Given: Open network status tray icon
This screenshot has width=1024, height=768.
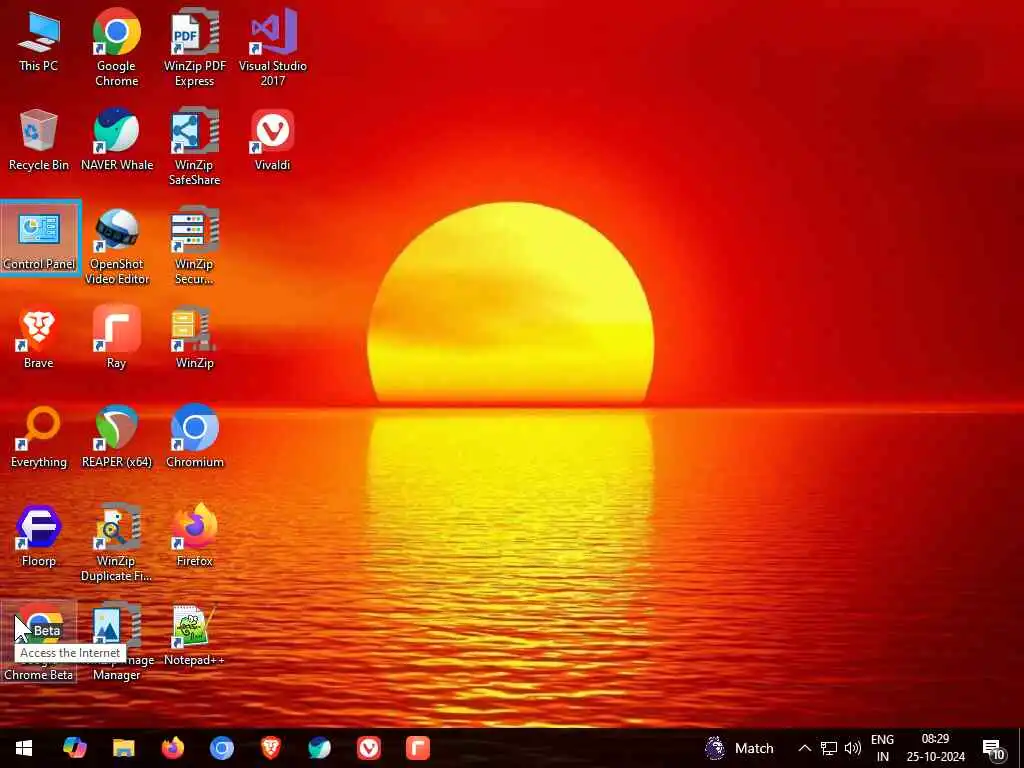Looking at the screenshot, I should pyautogui.click(x=829, y=748).
